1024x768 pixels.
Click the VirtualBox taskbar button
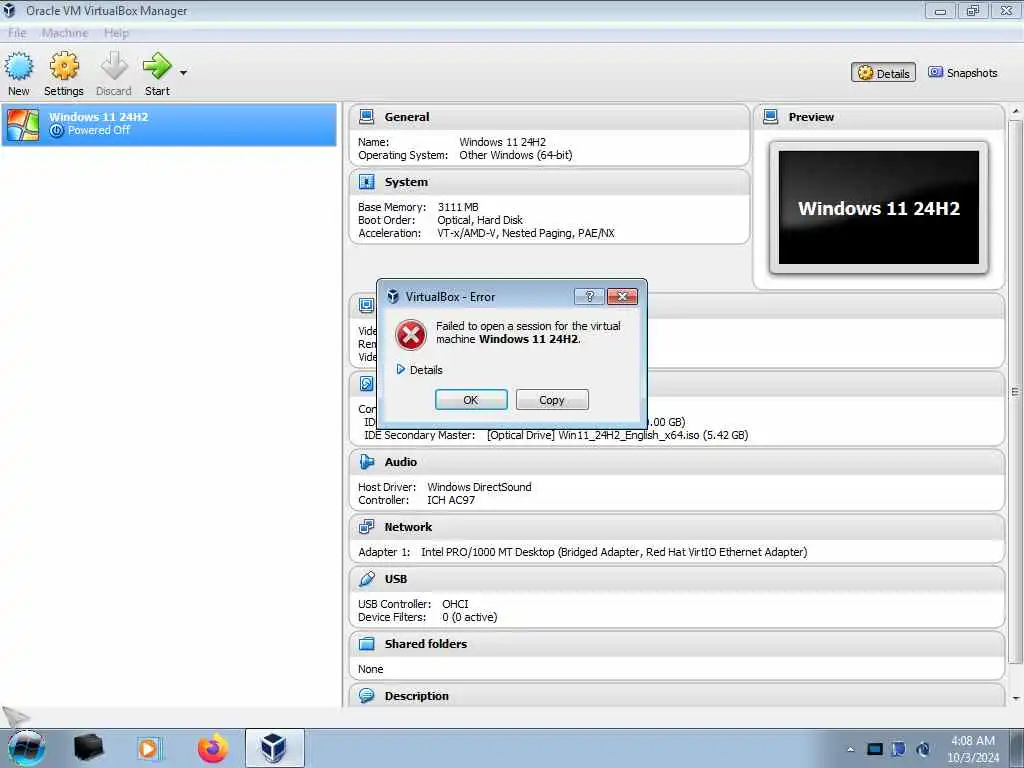274,748
